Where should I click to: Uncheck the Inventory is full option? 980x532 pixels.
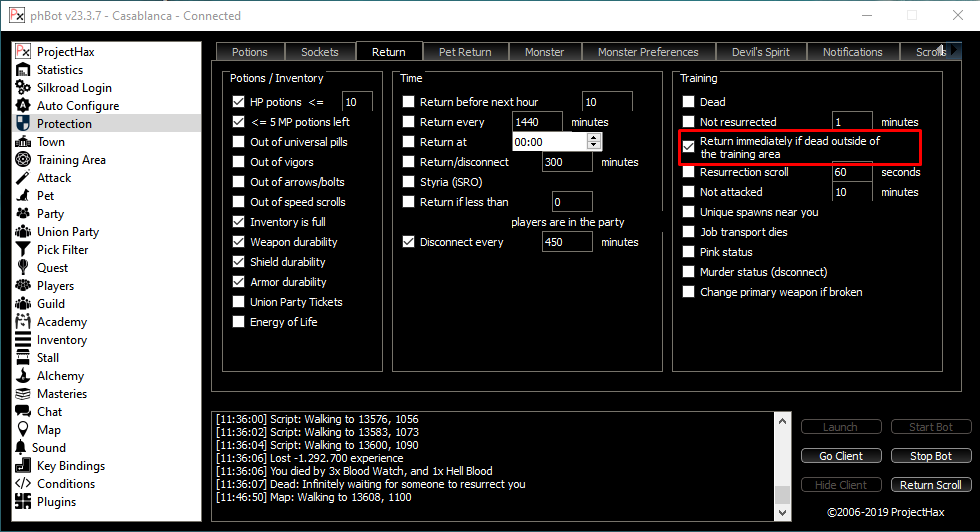point(238,222)
